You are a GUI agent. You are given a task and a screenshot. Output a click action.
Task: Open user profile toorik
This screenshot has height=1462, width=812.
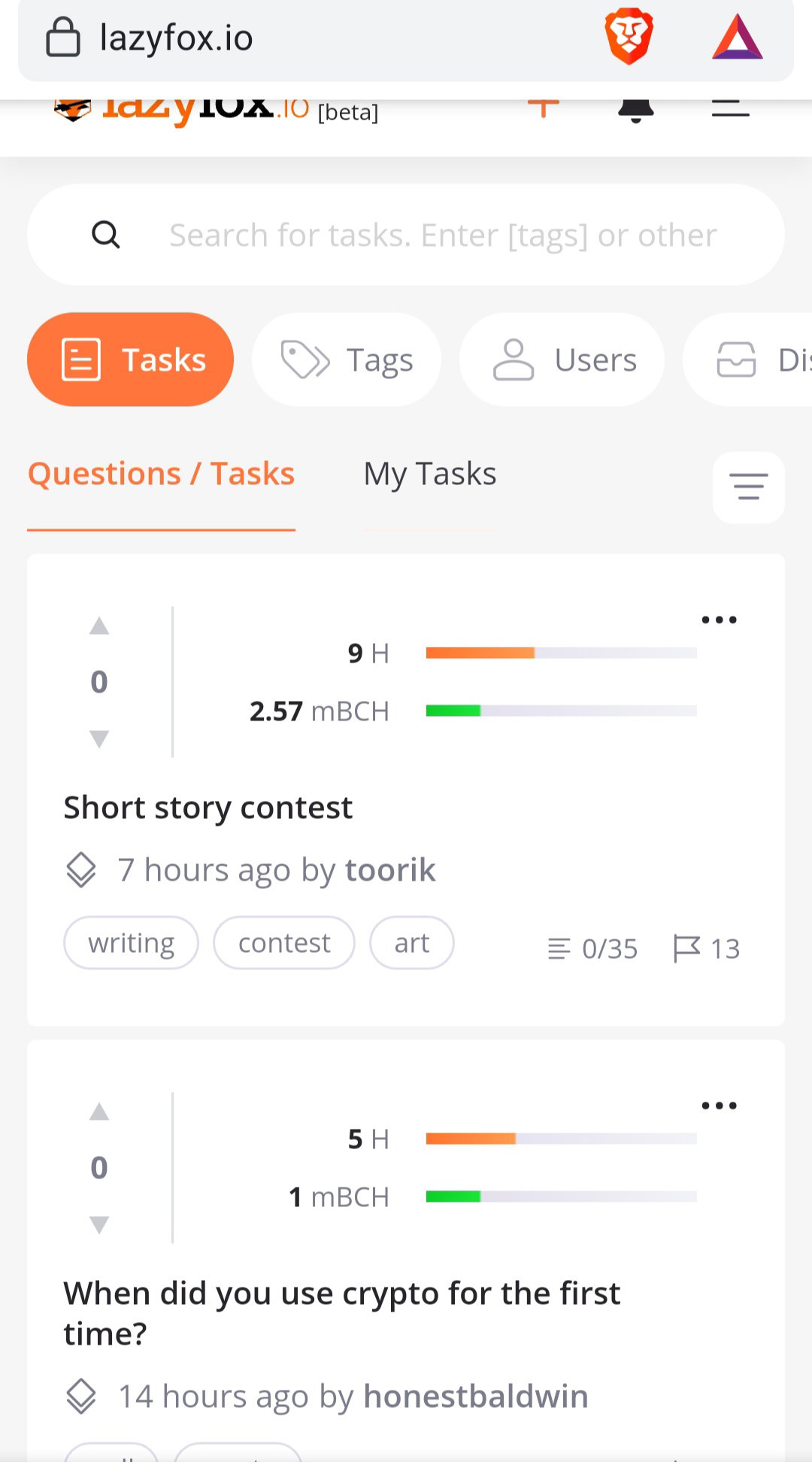click(x=390, y=870)
